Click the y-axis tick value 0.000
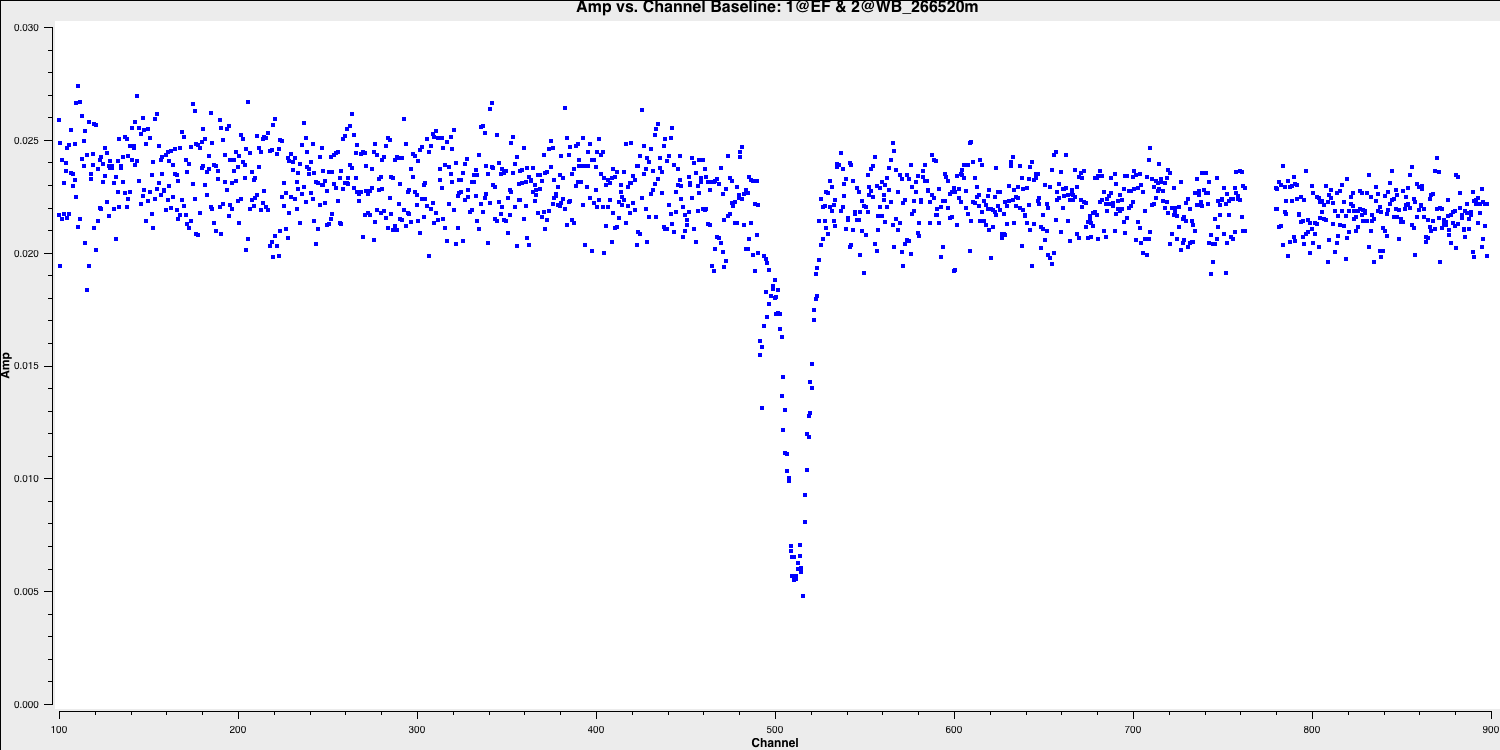The width and height of the screenshot is (1500, 750). click(25, 704)
